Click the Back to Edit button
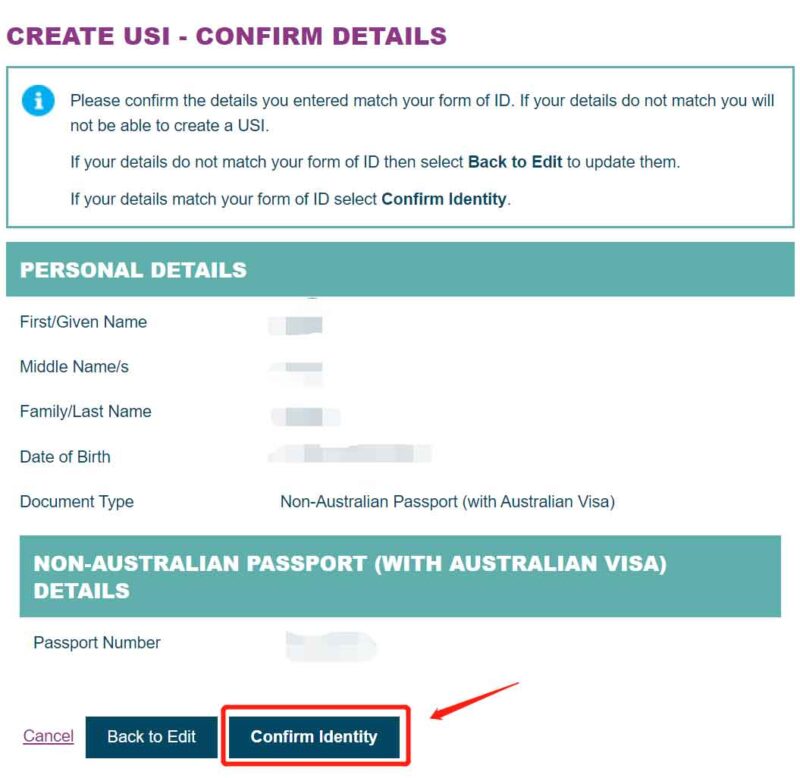The height and width of the screenshot is (778, 800). coord(152,736)
